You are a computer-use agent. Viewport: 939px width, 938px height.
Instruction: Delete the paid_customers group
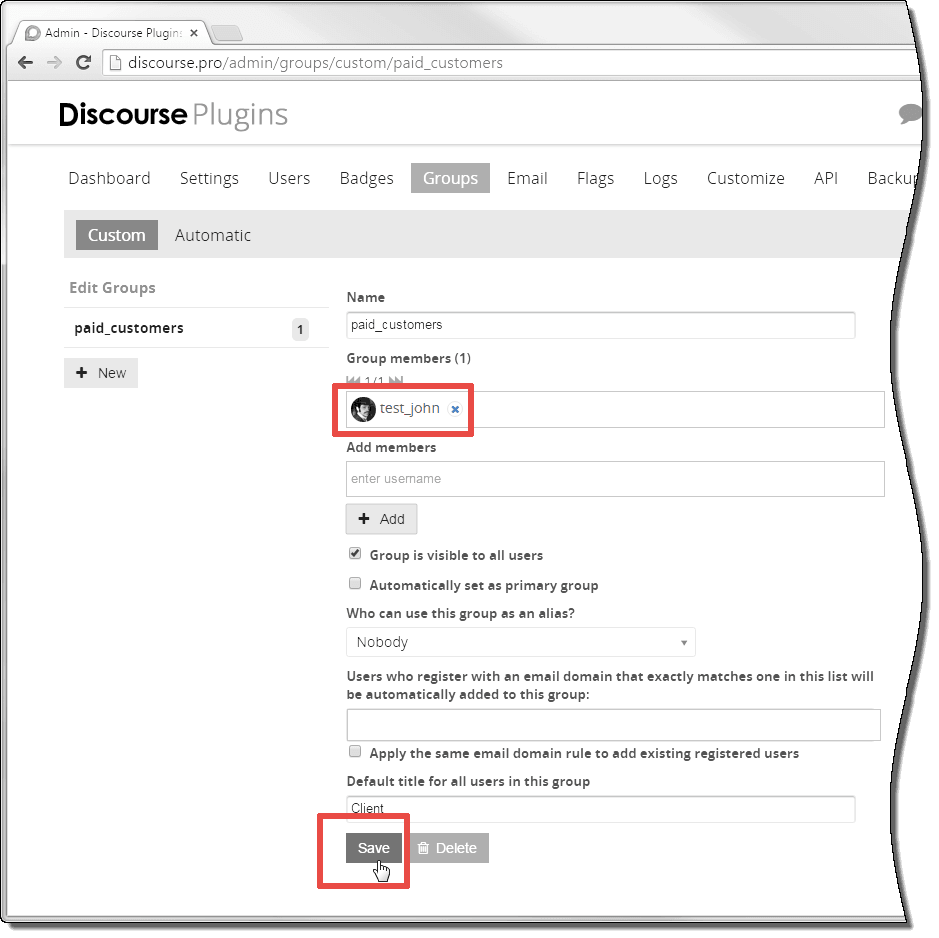tap(449, 848)
